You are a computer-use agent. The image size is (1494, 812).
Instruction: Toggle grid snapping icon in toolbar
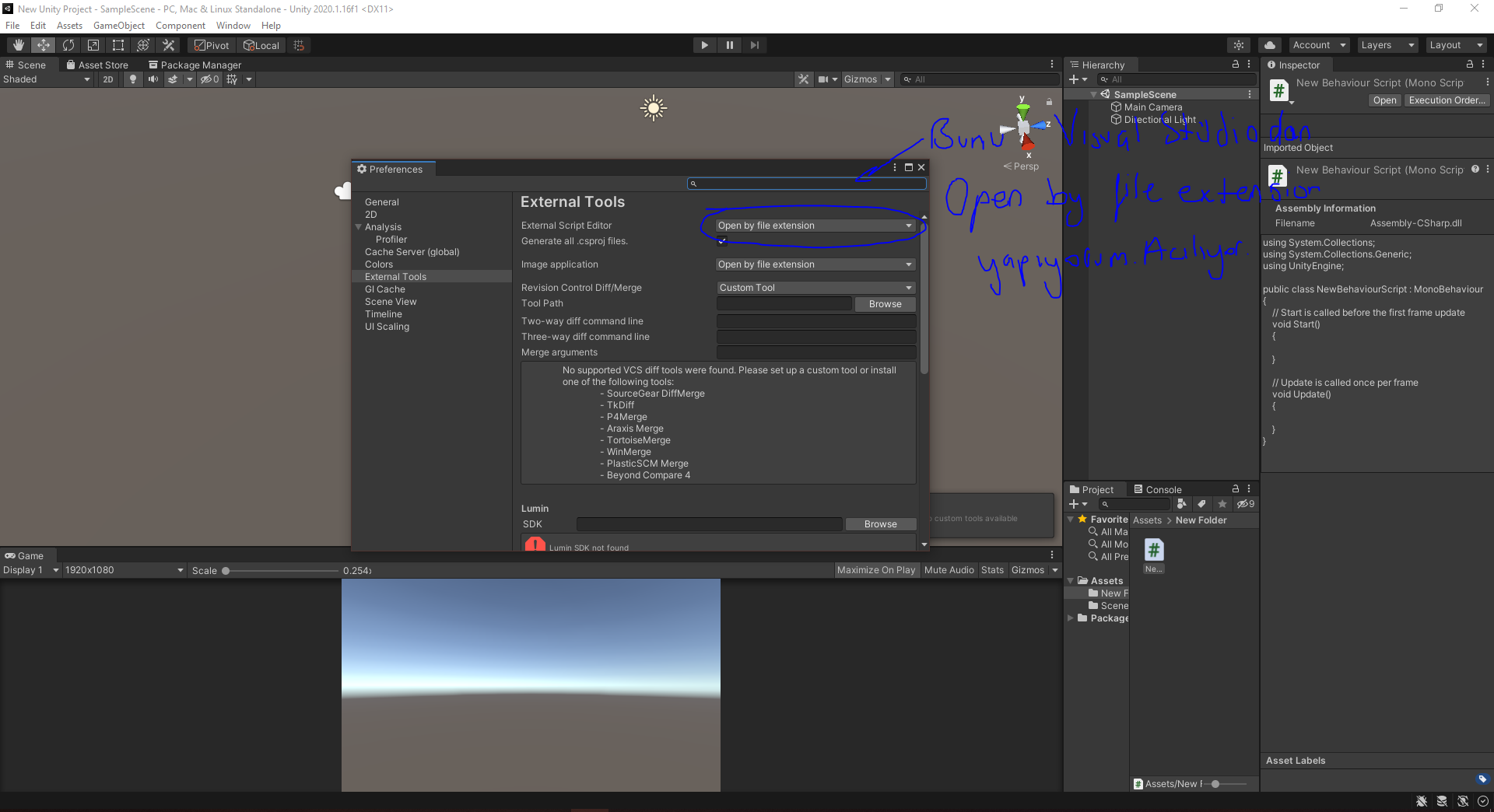tap(299, 45)
